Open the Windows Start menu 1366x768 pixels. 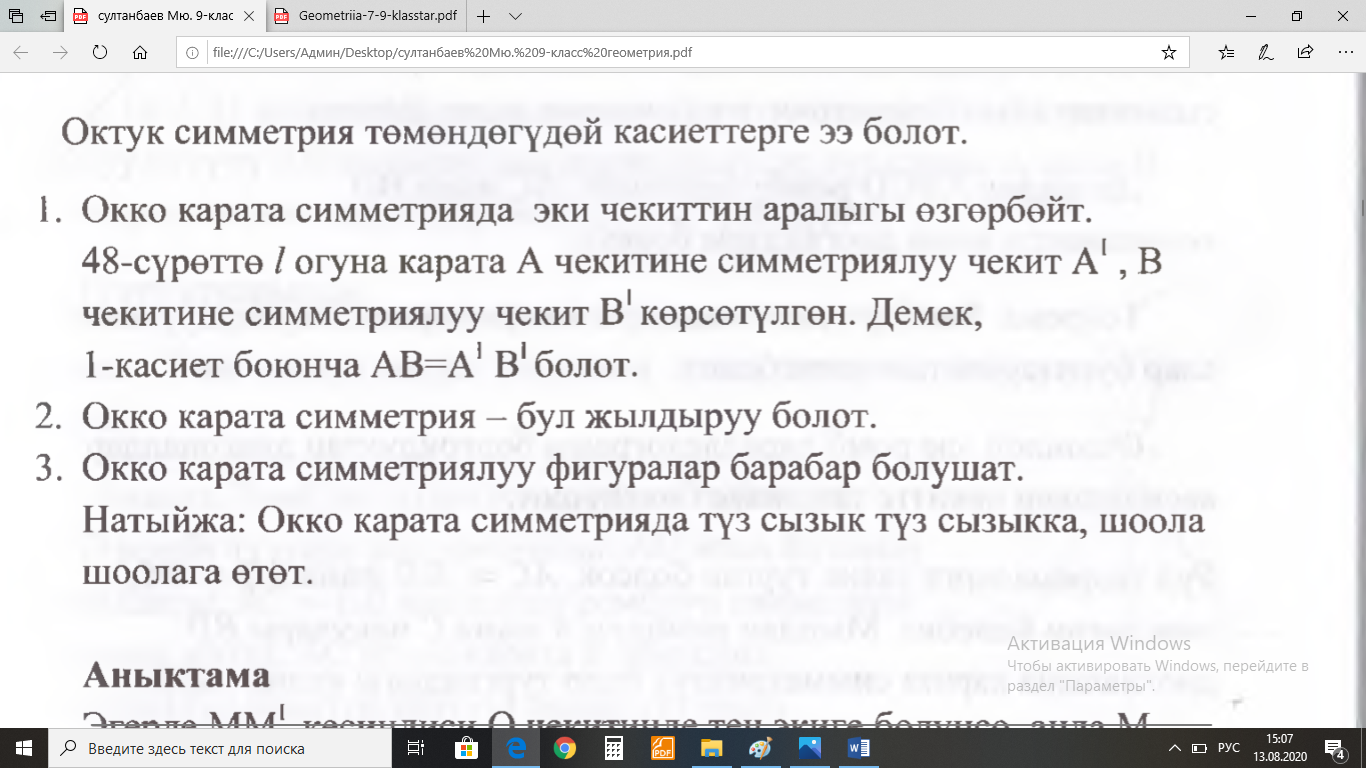pyautogui.click(x=24, y=748)
